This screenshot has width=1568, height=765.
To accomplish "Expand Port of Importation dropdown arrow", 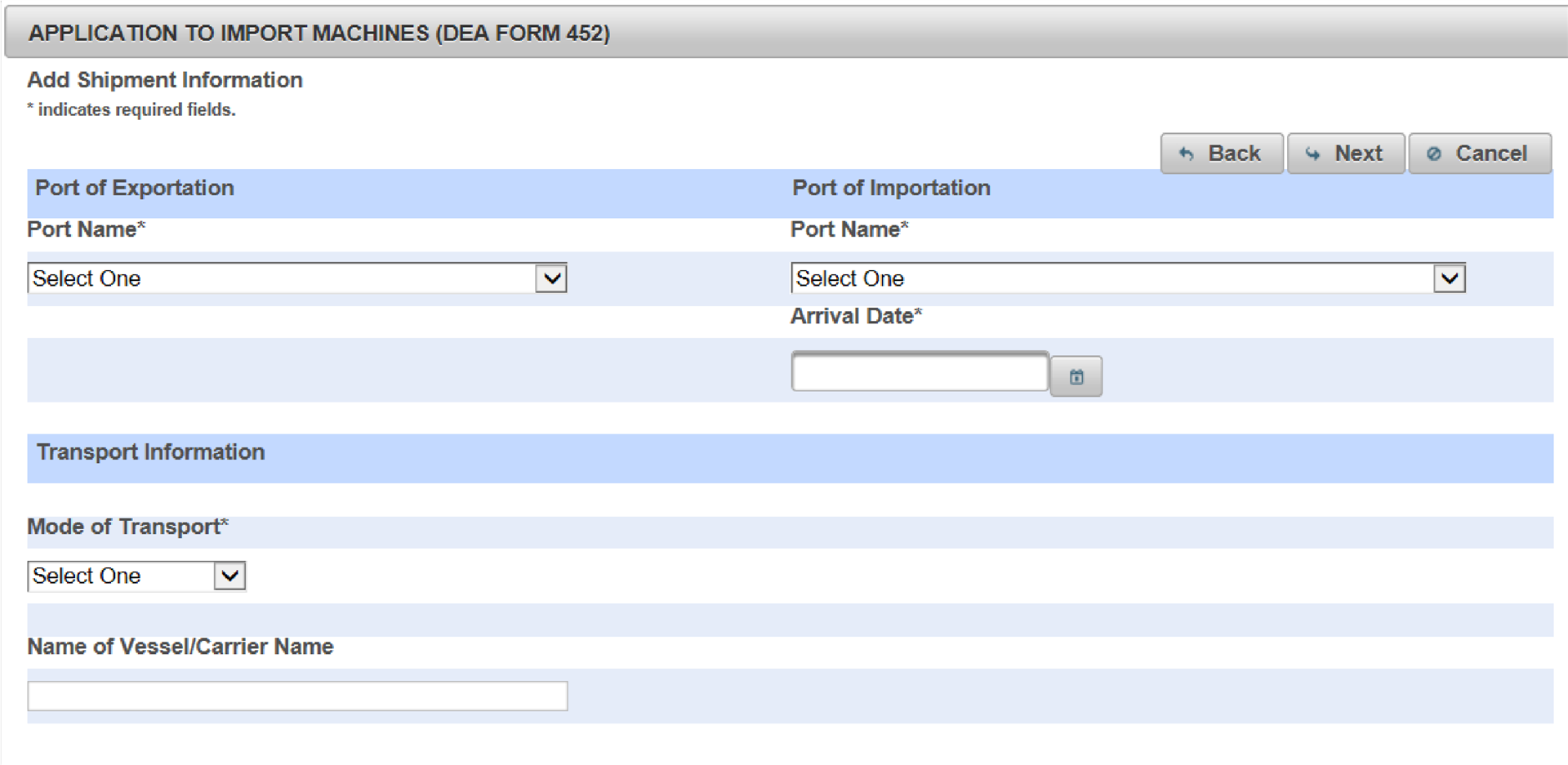I will [1450, 278].
